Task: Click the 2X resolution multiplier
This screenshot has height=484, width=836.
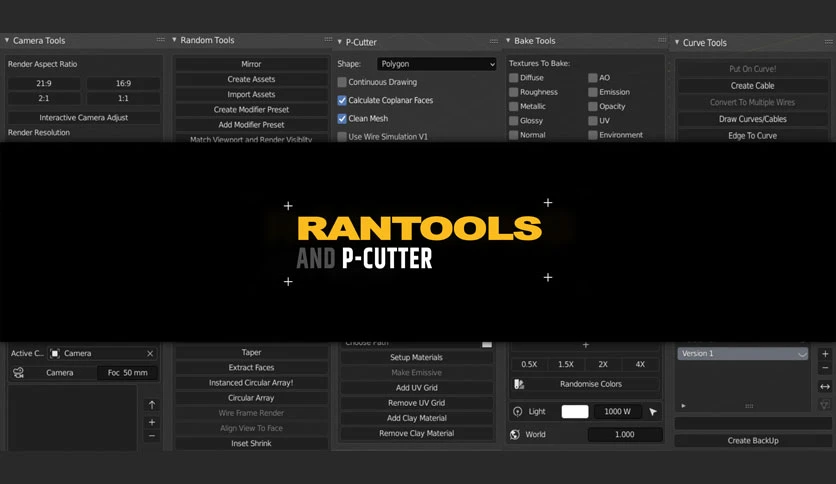Action: pyautogui.click(x=603, y=365)
